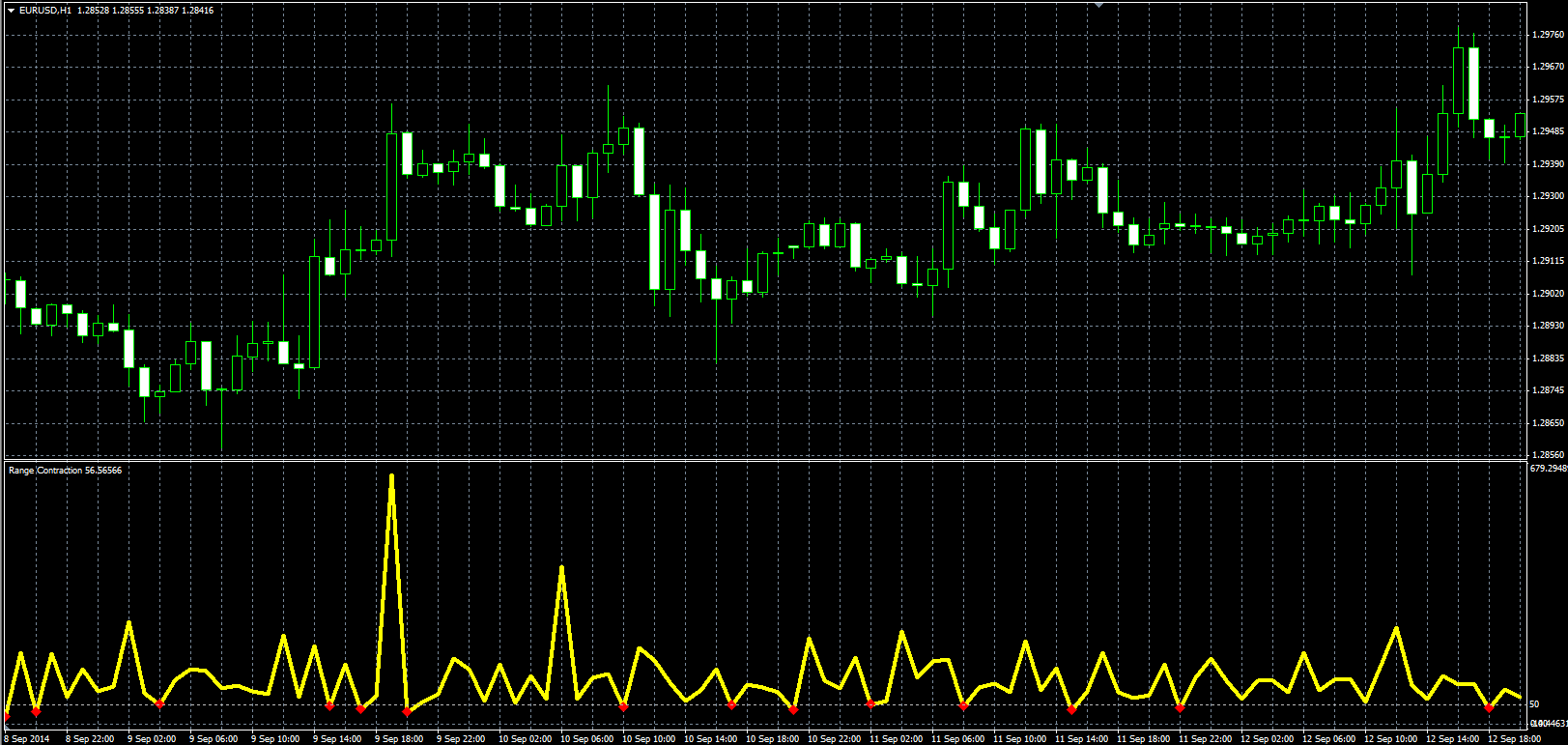Click price level 1.29760 on the axis

point(1548,34)
